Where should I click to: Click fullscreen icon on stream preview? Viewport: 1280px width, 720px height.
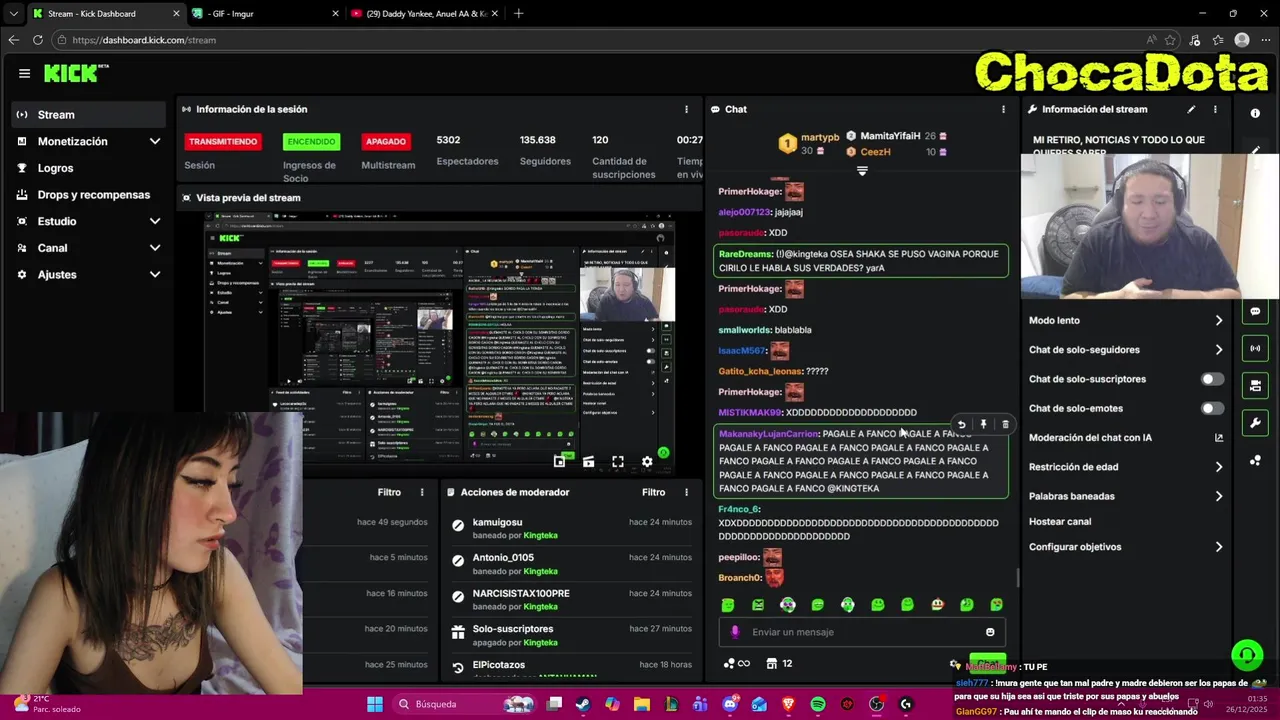point(618,461)
